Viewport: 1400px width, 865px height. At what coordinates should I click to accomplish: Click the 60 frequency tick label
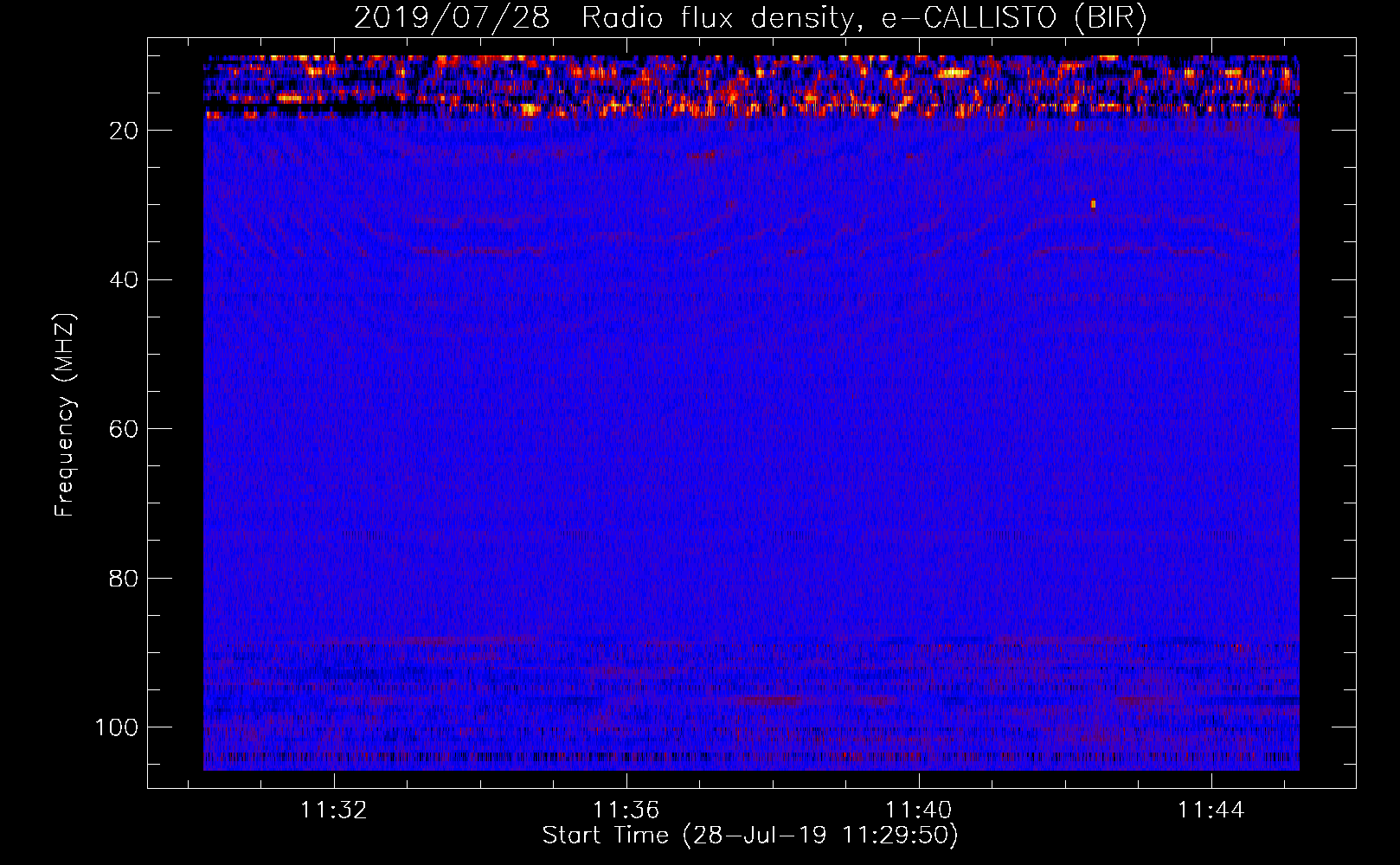pyautogui.click(x=125, y=429)
